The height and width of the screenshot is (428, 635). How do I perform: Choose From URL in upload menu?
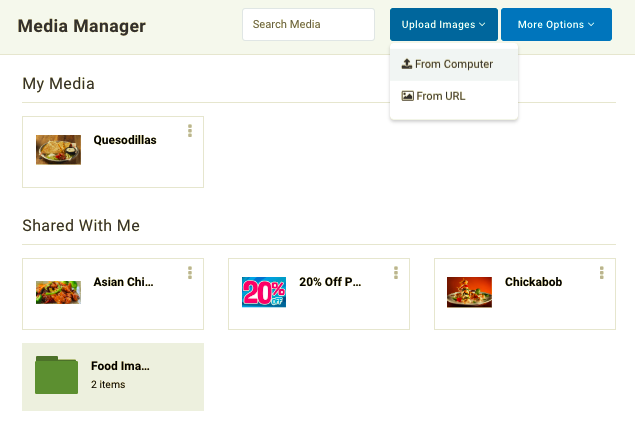click(454, 96)
